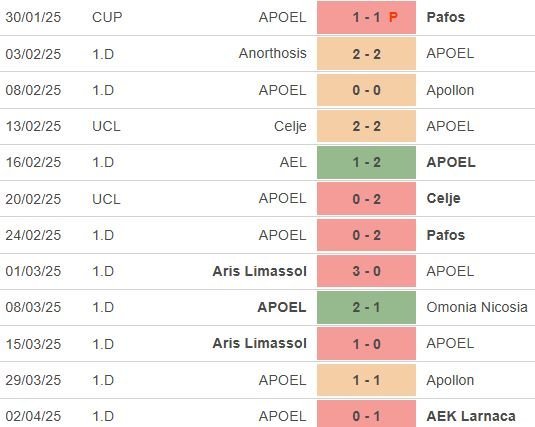Viewport: 535px width, 427px height.
Task: Click the 1 - 0 Aris Limassol score
Action: click(x=366, y=344)
